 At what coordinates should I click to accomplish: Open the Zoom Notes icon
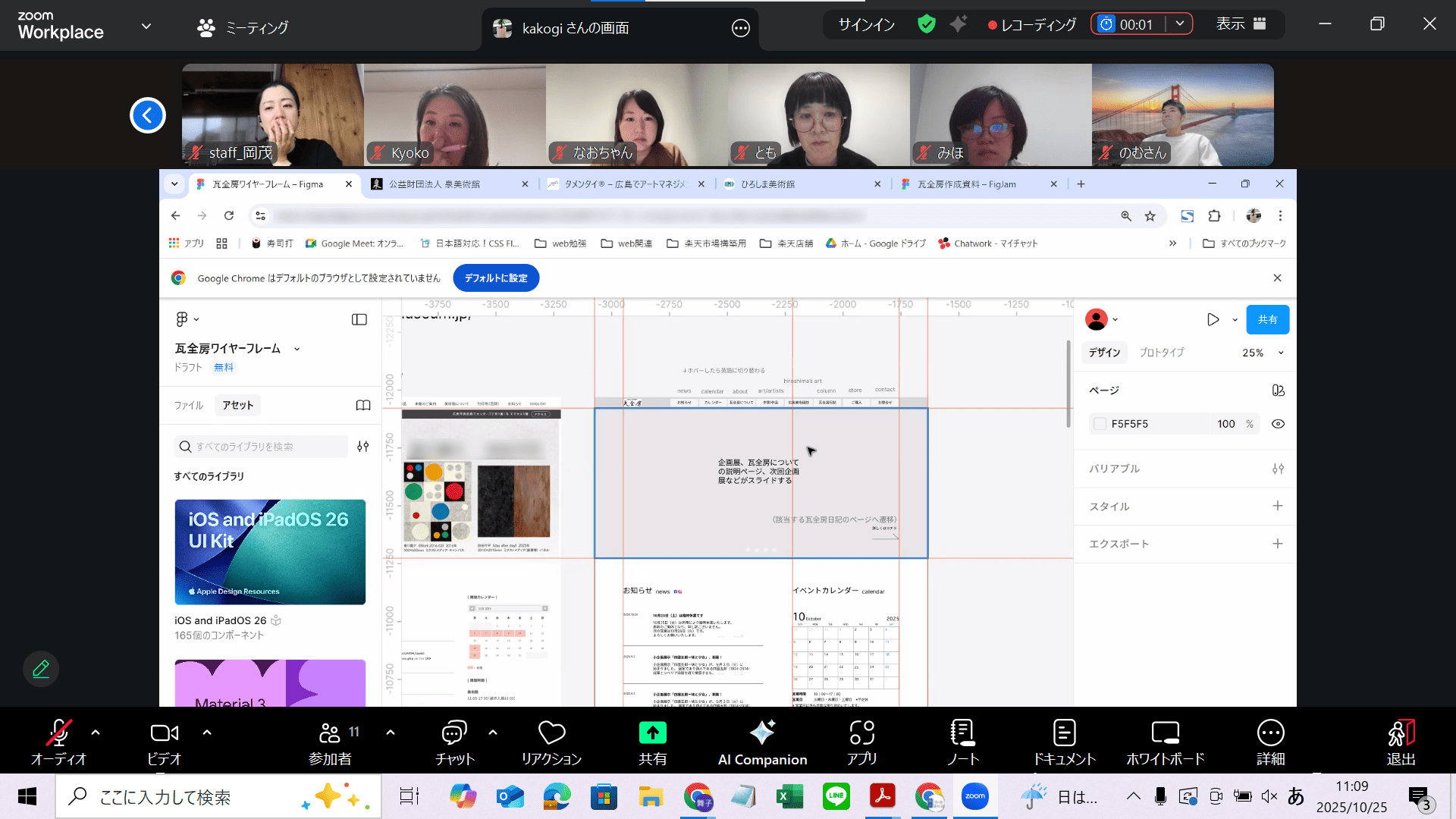962,733
